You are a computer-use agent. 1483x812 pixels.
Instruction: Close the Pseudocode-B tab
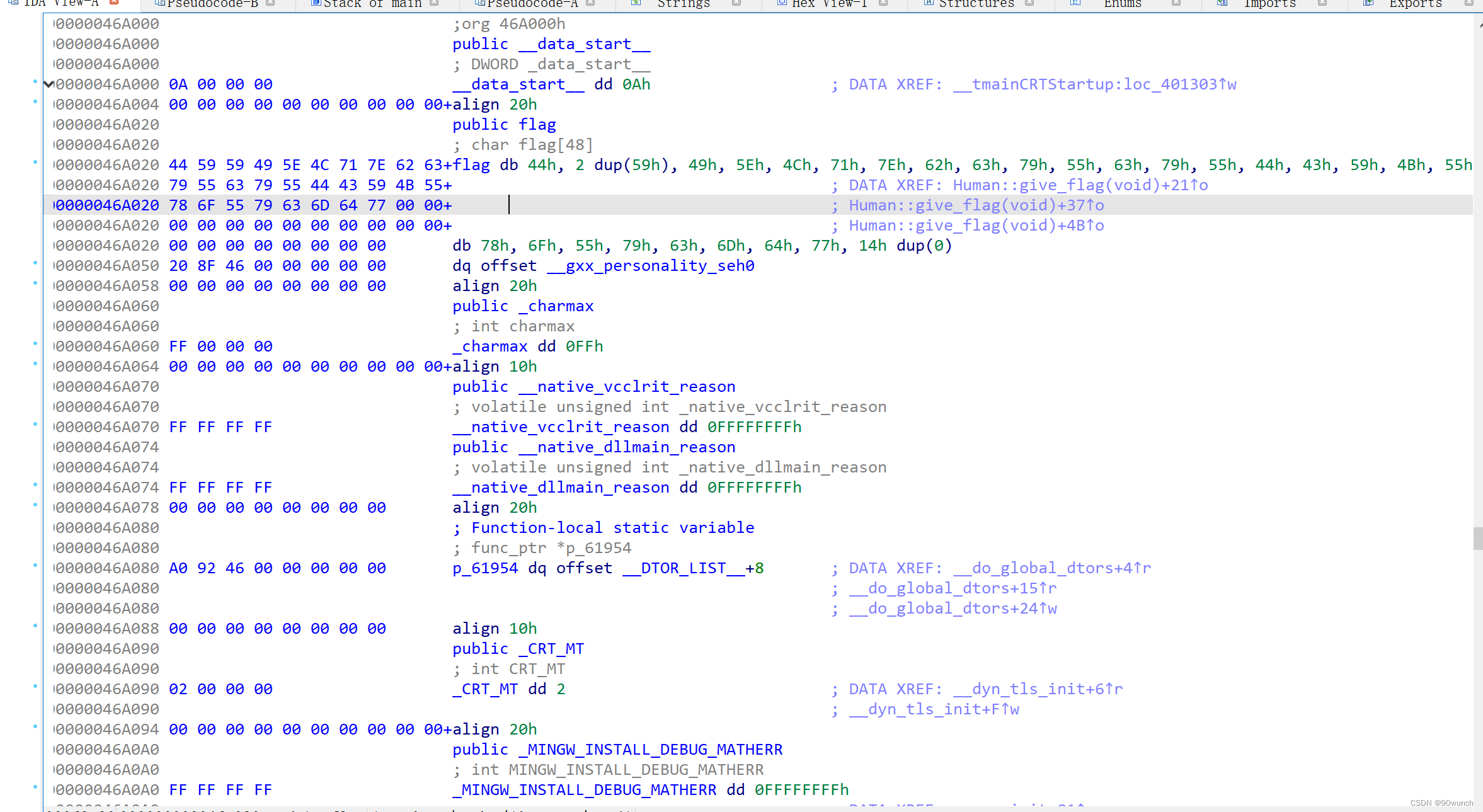click(x=271, y=3)
